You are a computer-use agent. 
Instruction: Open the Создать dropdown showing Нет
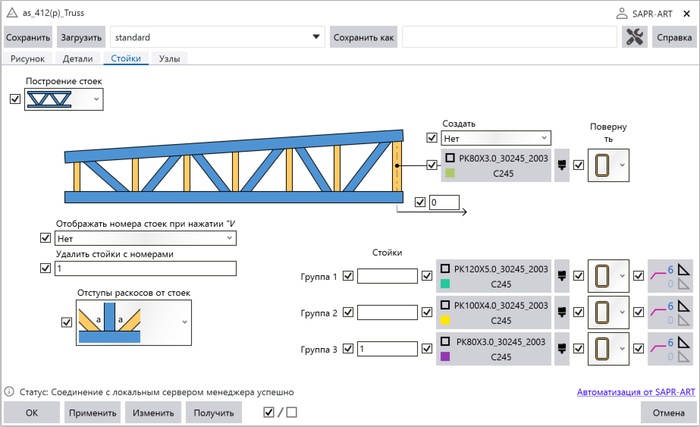[x=496, y=138]
